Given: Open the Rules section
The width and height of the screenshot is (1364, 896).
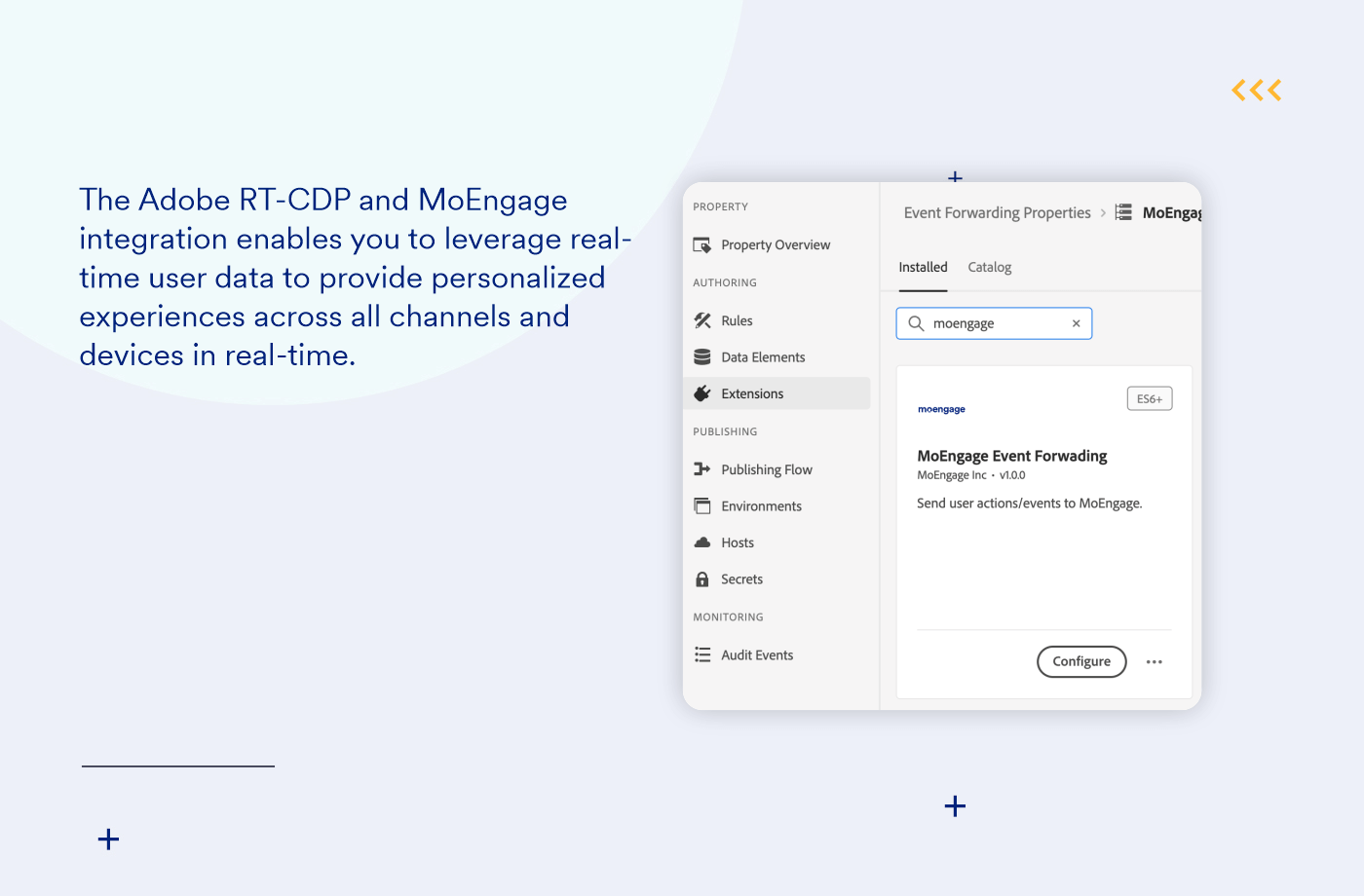Looking at the screenshot, I should [737, 320].
